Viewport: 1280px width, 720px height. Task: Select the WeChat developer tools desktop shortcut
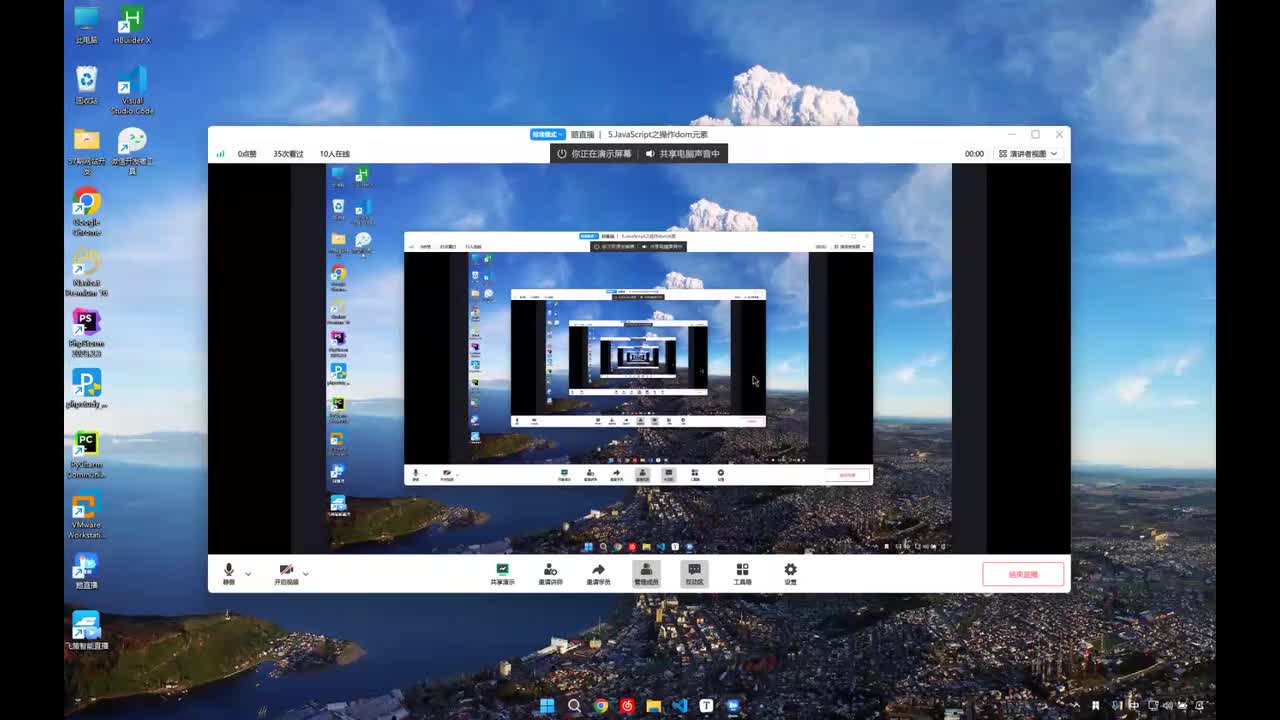click(132, 151)
